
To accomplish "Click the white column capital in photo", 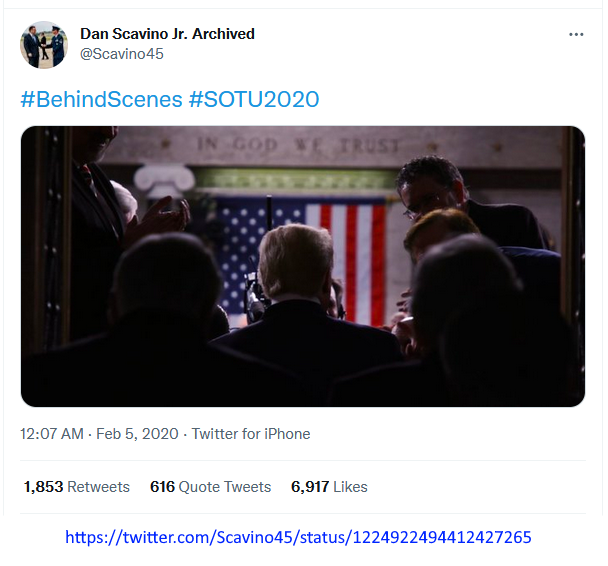I will click(x=163, y=180).
